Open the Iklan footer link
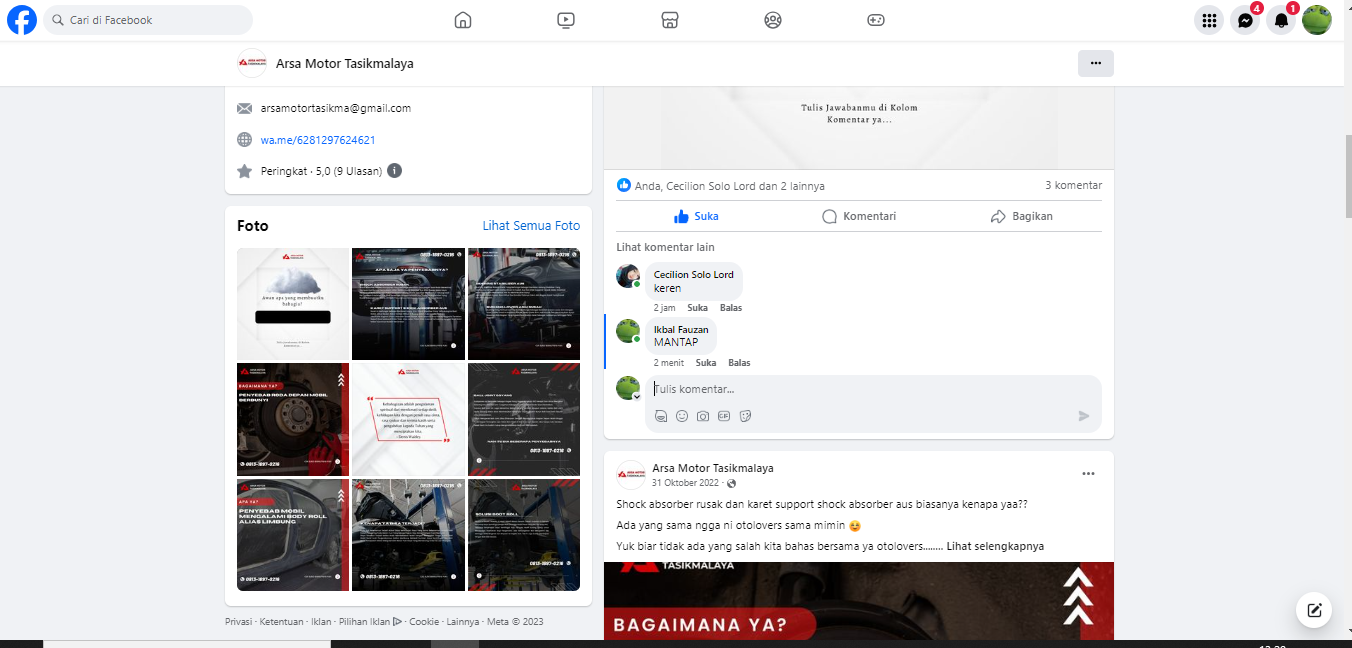Viewport: 1352px width, 648px height. click(x=321, y=621)
